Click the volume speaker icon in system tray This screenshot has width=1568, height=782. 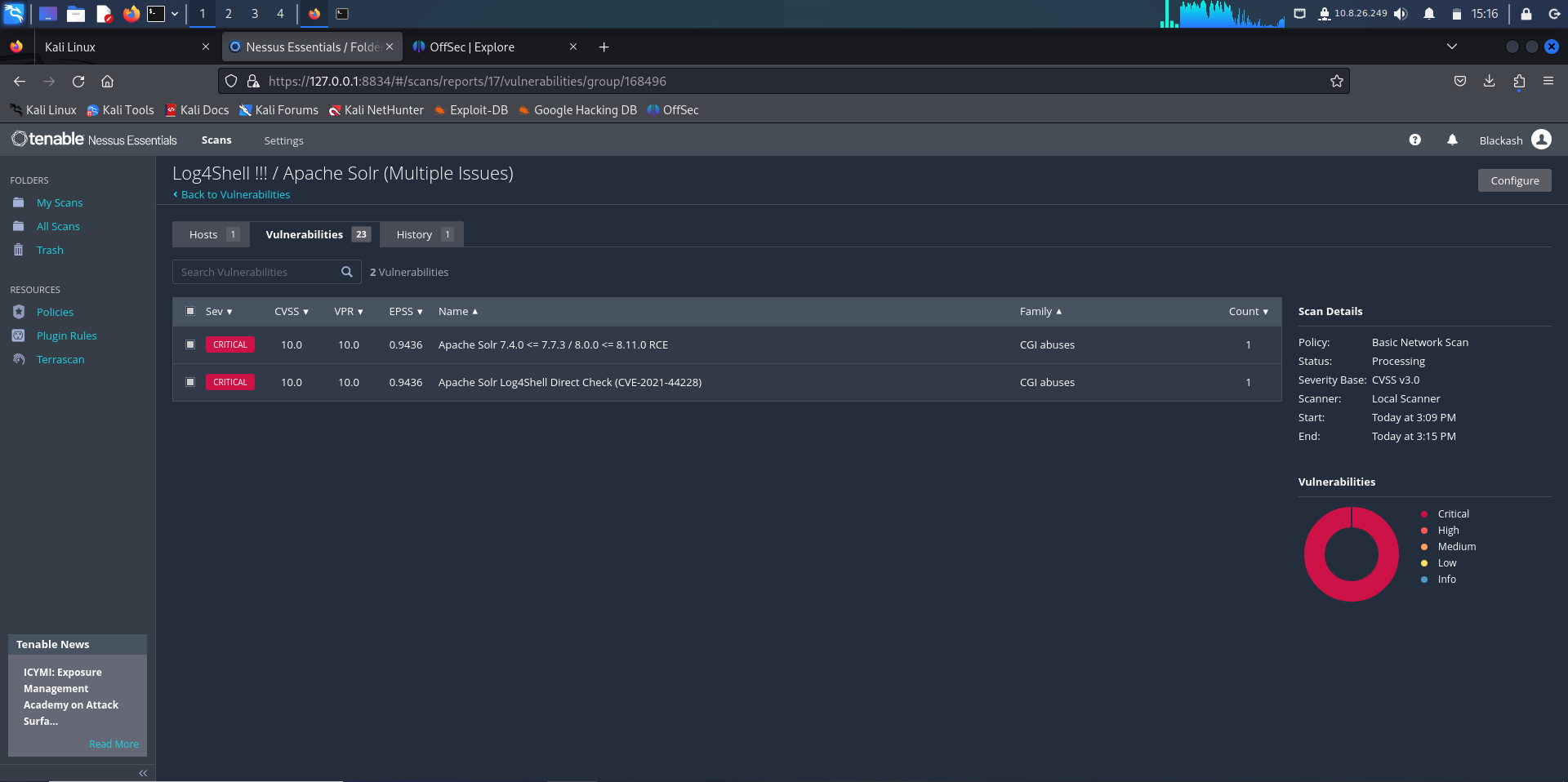point(1401,14)
